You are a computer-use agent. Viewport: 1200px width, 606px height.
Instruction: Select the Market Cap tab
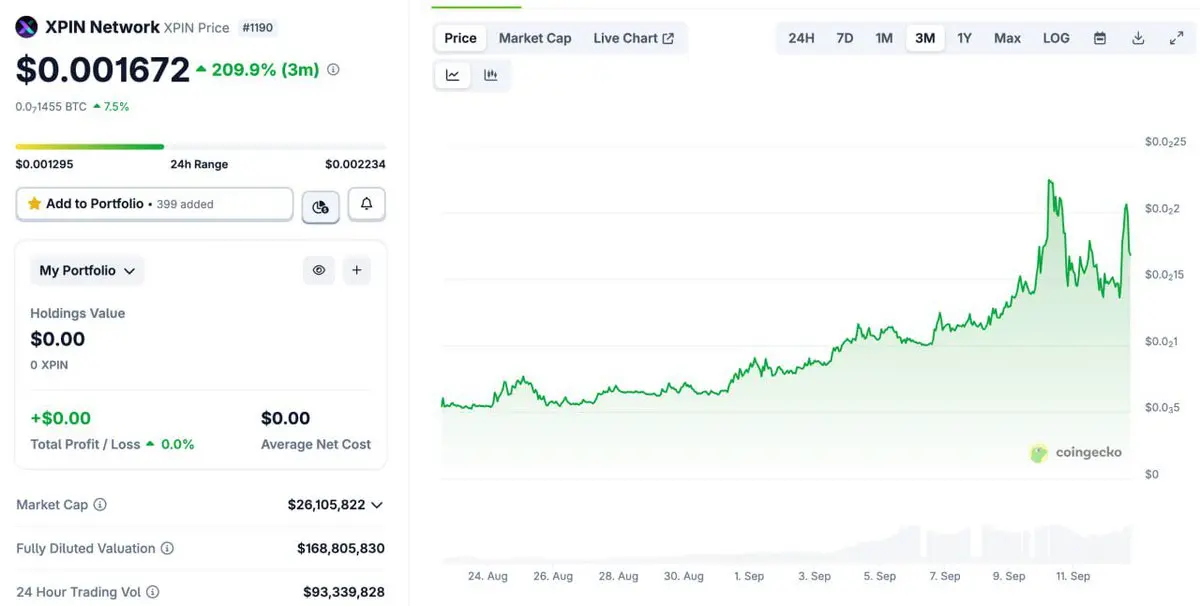(x=535, y=38)
